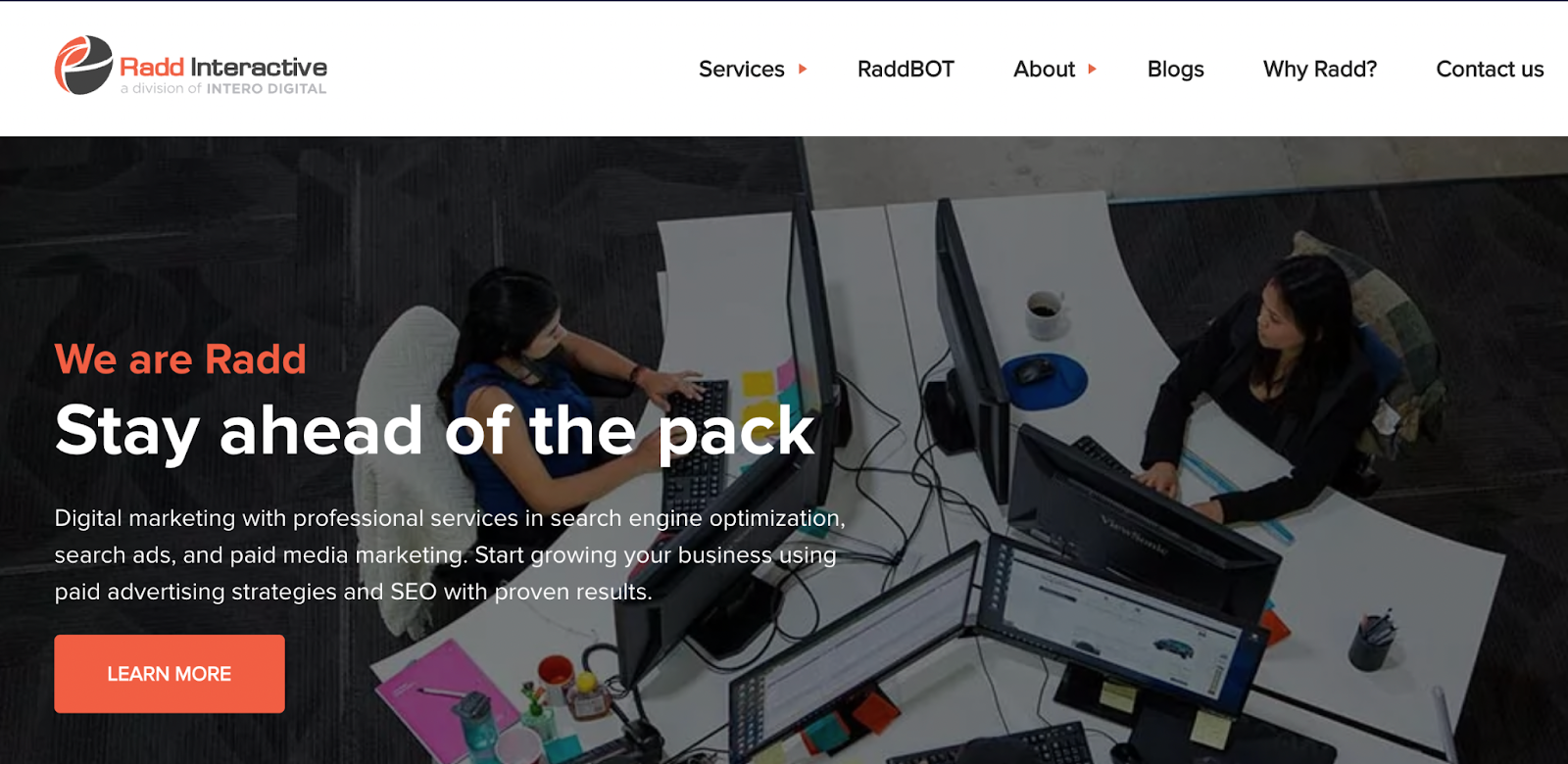Click the 'We are Radd' orange heading

click(180, 359)
